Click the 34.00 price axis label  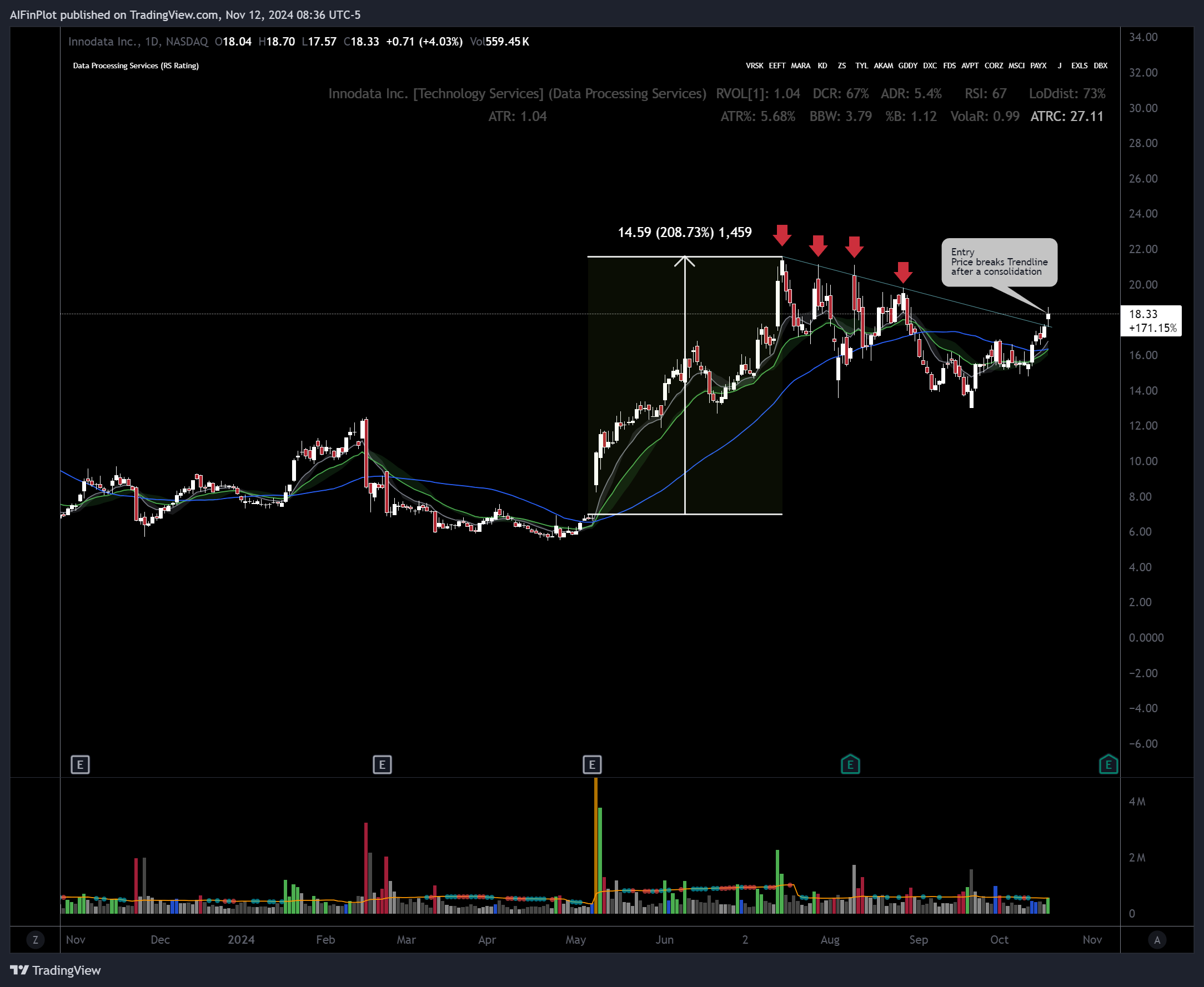pos(1143,37)
